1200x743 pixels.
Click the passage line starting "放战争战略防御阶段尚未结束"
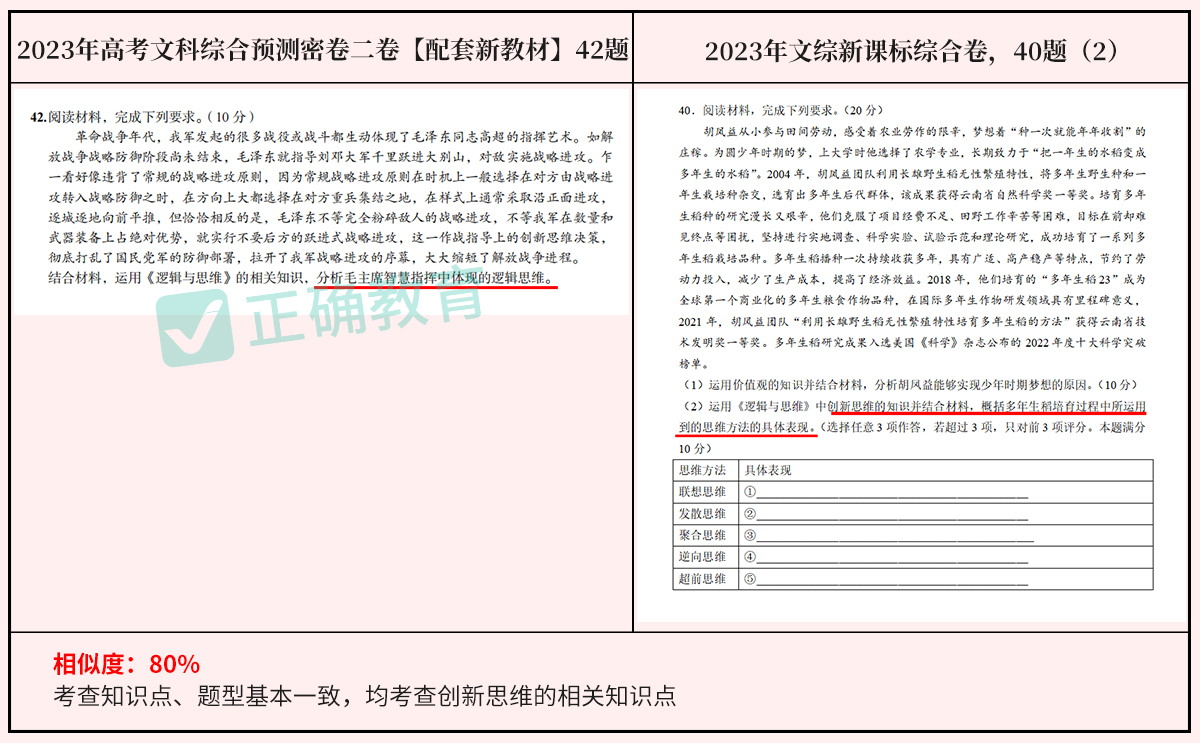[330, 157]
